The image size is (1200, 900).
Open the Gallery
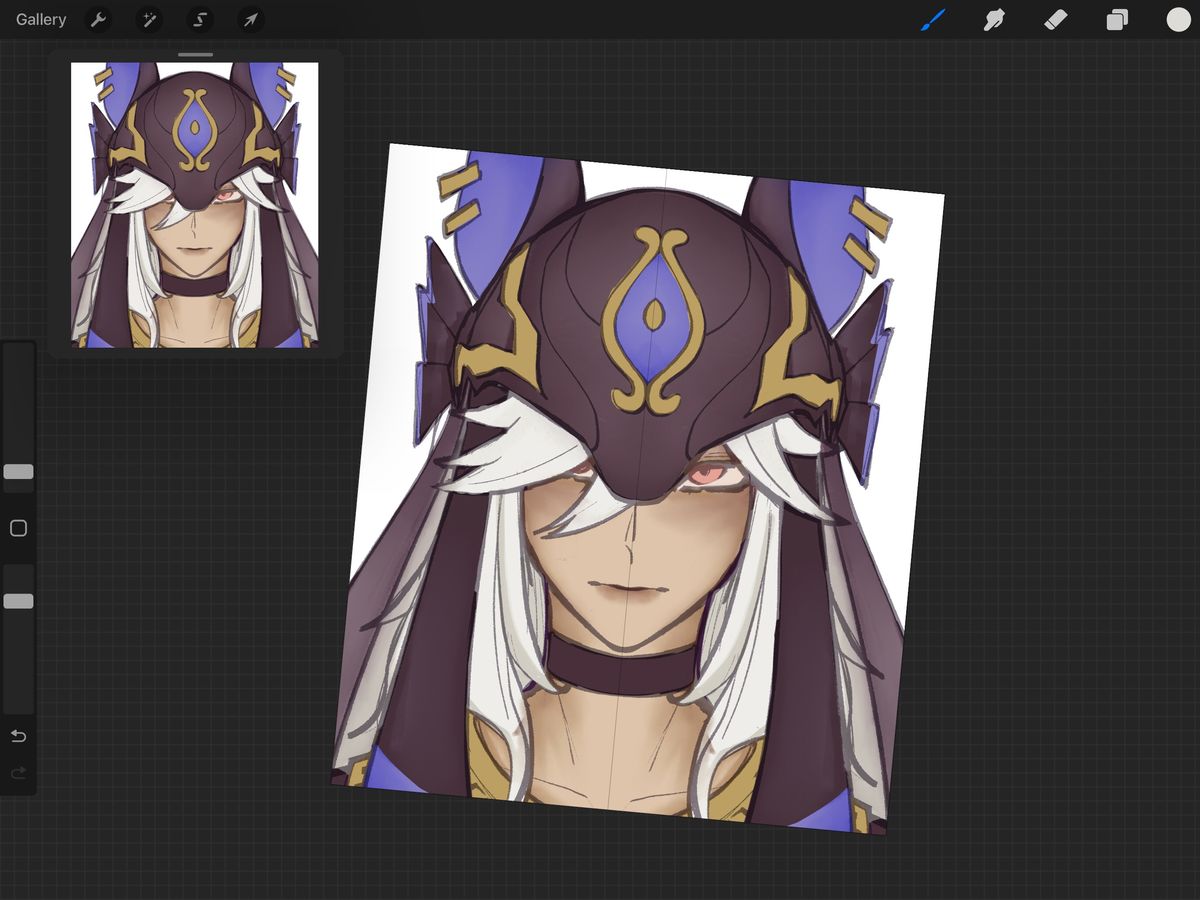41,20
